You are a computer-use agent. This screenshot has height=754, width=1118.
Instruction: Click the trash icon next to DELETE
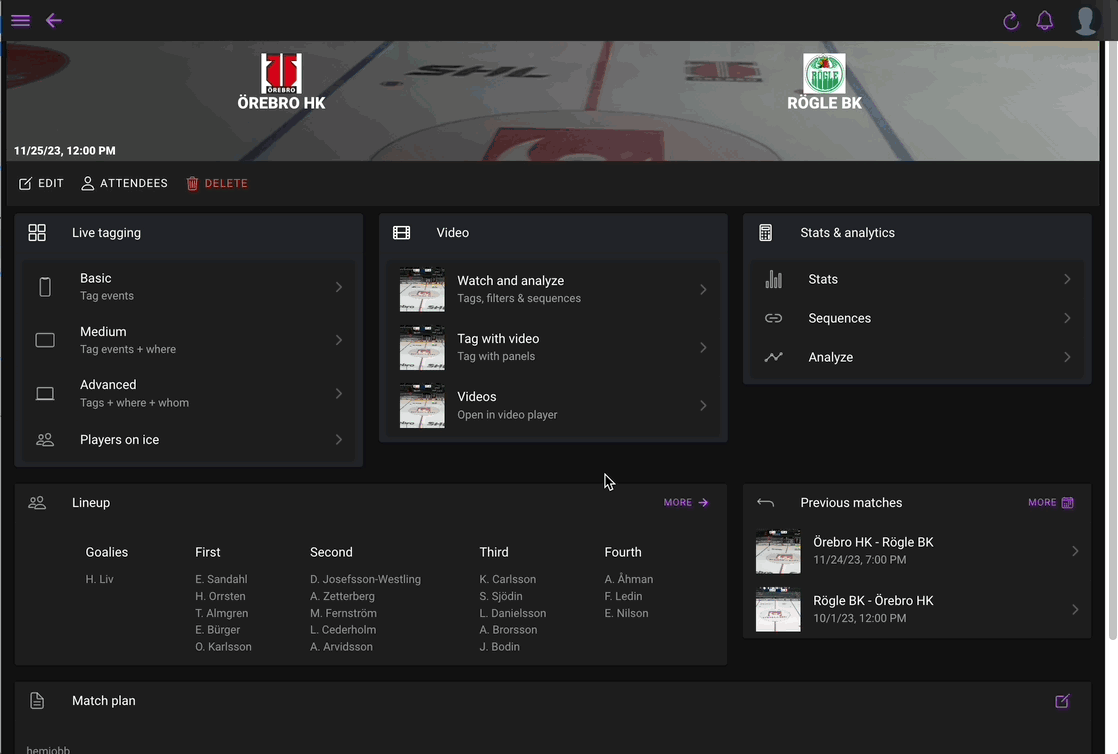[193, 183]
